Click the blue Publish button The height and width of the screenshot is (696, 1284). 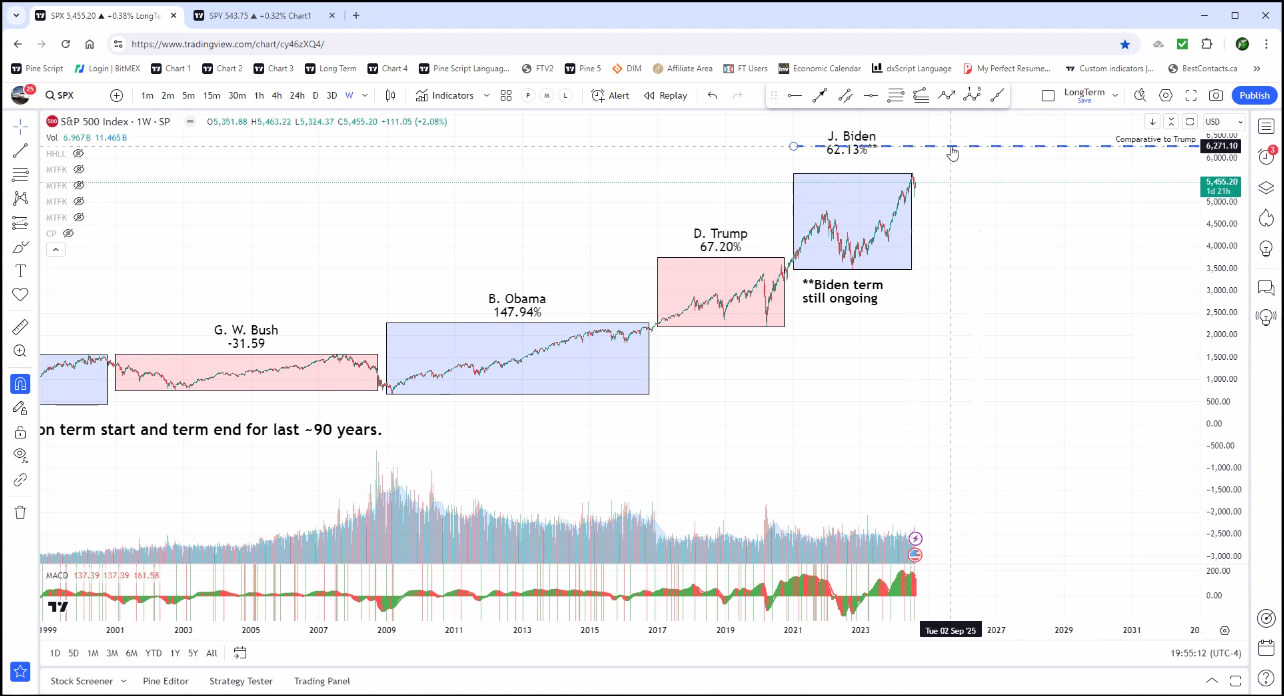(x=1254, y=96)
